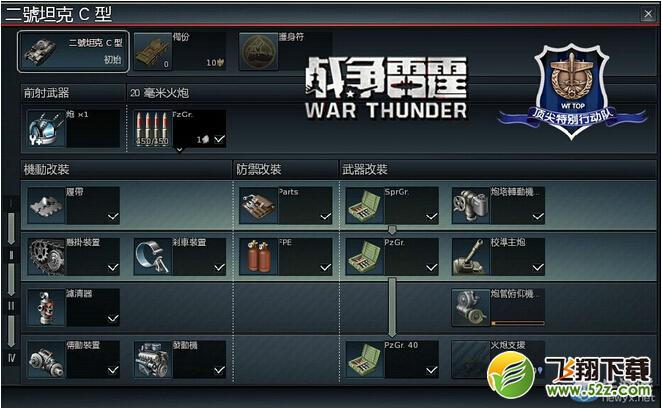Expand tier IV in the rank sidebar
This screenshot has width=662, height=409.
[x=11, y=358]
